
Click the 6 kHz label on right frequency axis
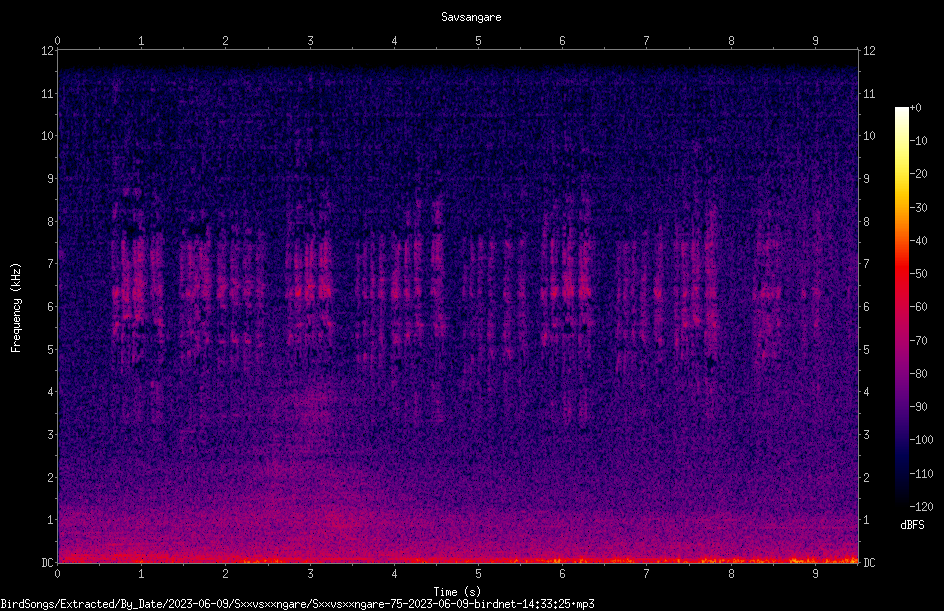[x=866, y=307]
